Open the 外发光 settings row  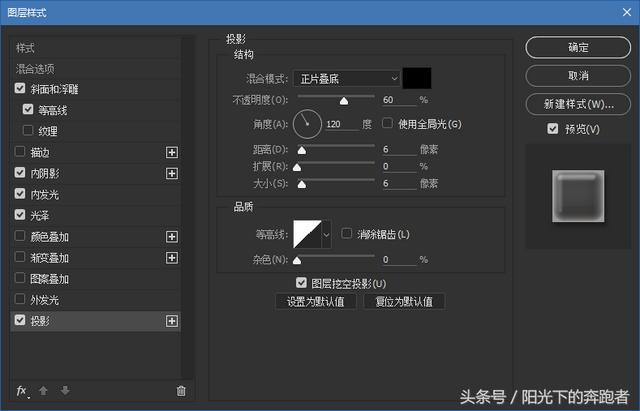[x=95, y=300]
